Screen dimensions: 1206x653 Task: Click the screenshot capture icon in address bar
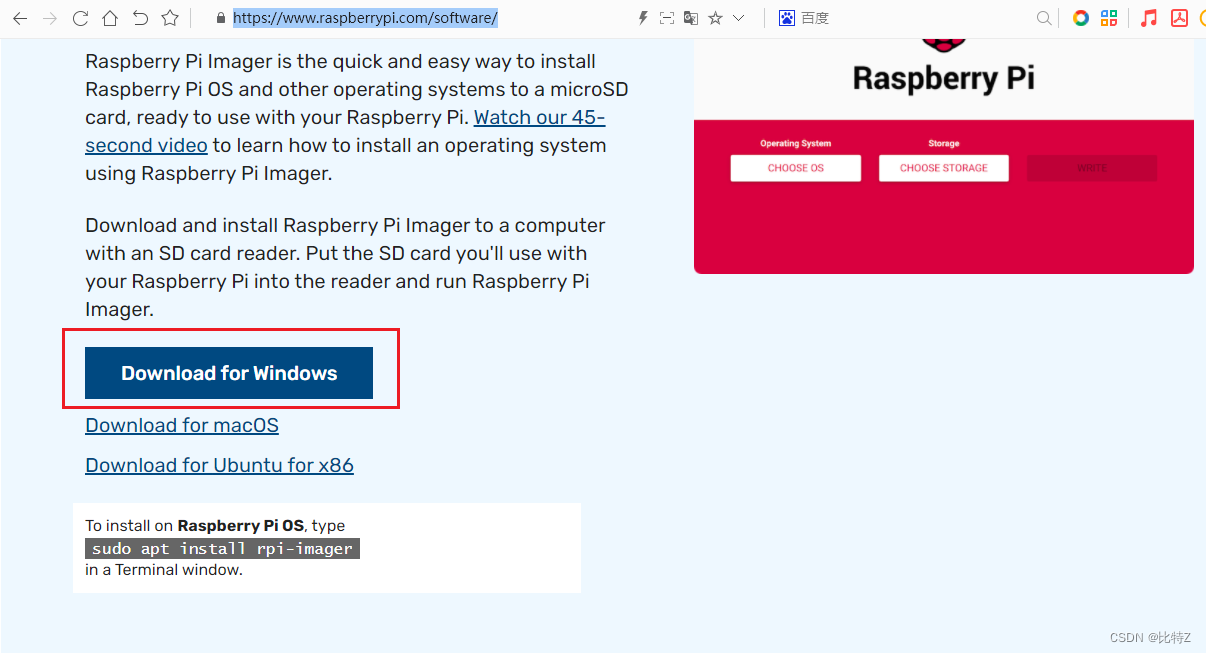[667, 18]
